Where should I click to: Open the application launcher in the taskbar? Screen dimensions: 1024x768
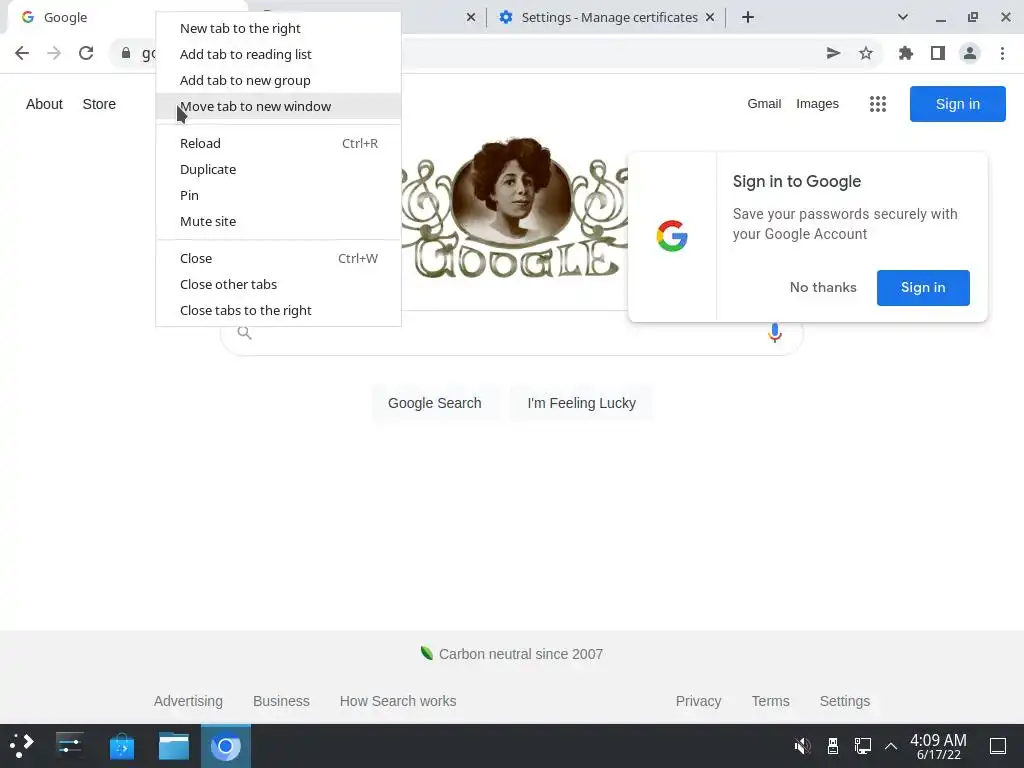[x=22, y=746]
